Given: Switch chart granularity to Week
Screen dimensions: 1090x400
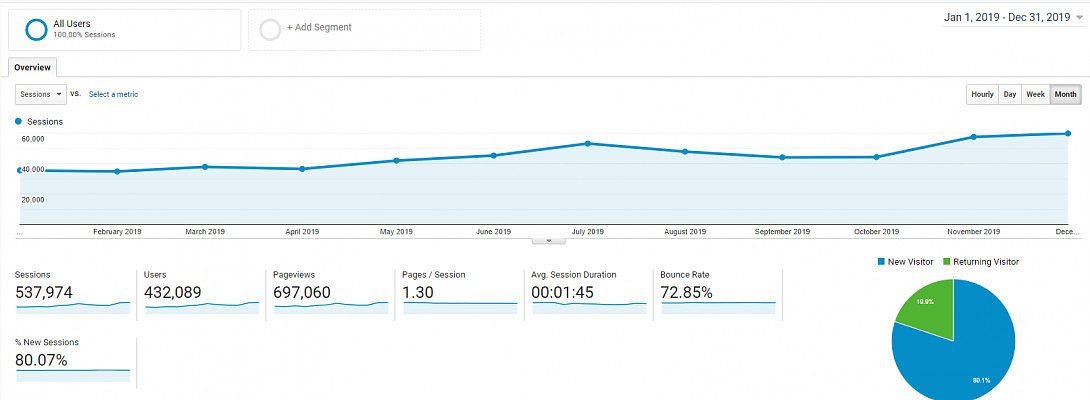Looking at the screenshot, I should [1035, 94].
